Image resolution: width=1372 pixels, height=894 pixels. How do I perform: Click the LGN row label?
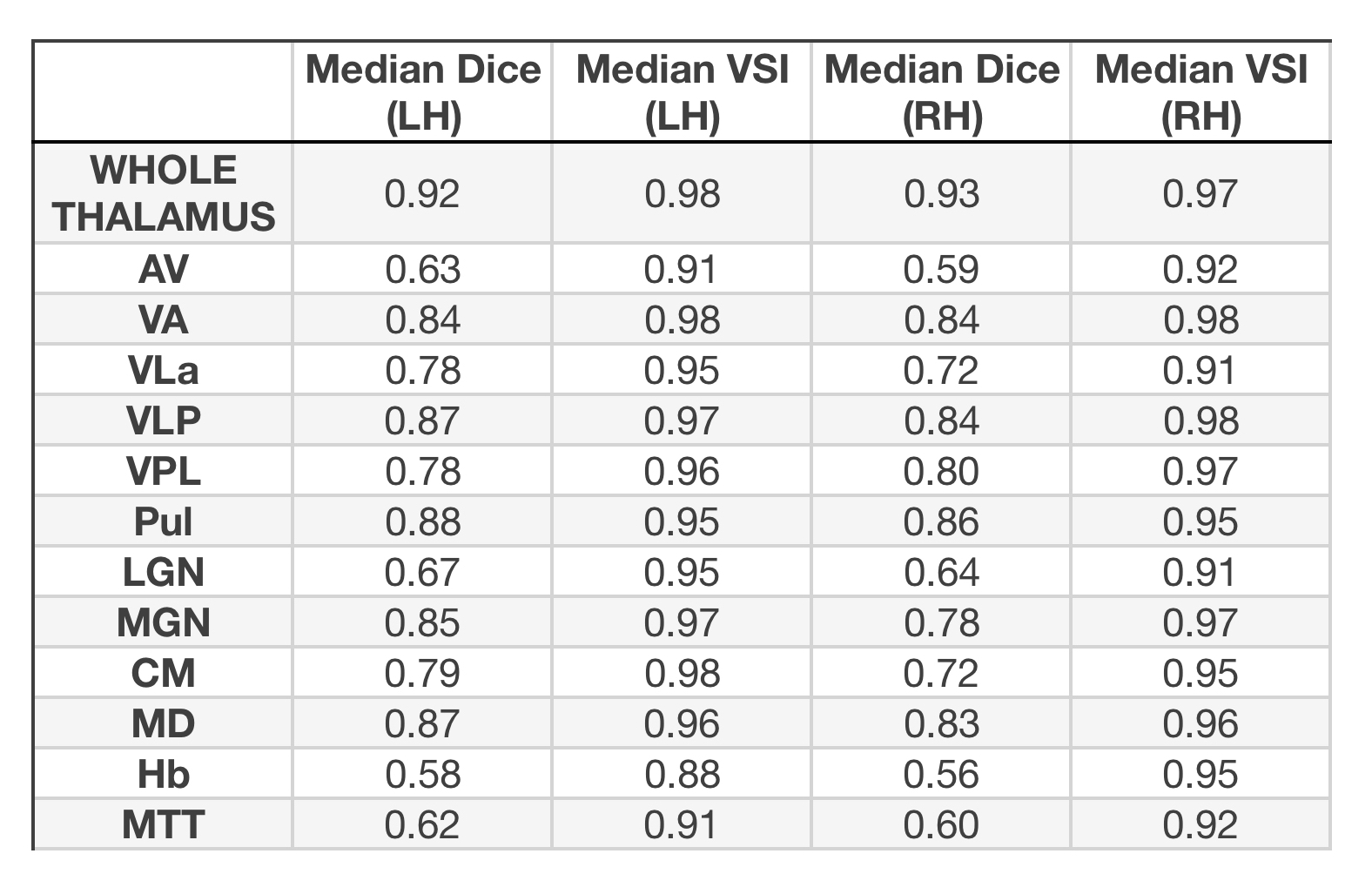pyautogui.click(x=164, y=573)
